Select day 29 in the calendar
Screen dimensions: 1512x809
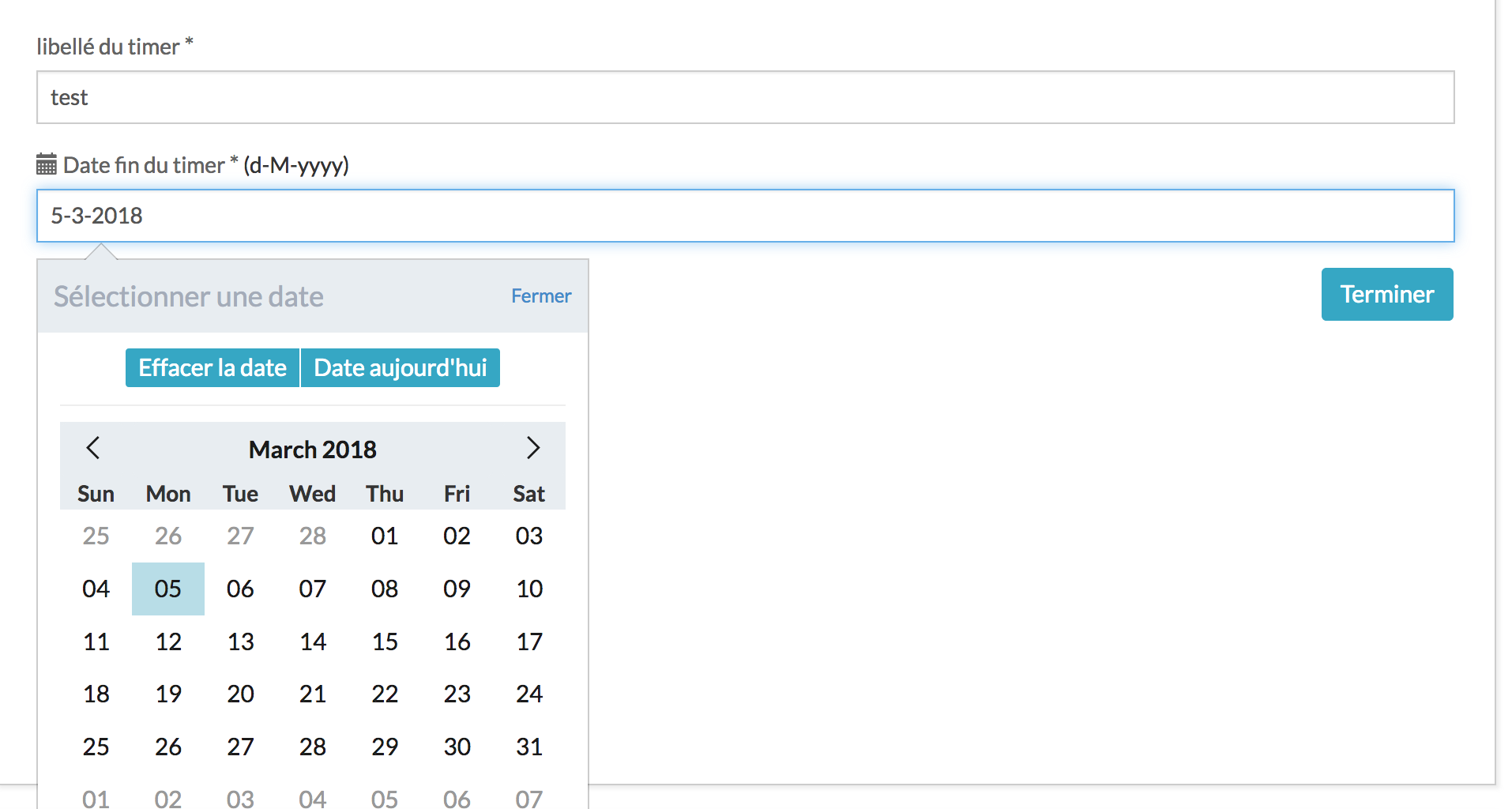pos(385,747)
